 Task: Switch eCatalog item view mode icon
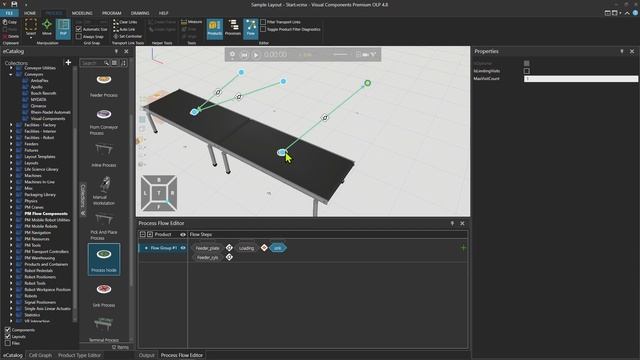click(x=115, y=63)
